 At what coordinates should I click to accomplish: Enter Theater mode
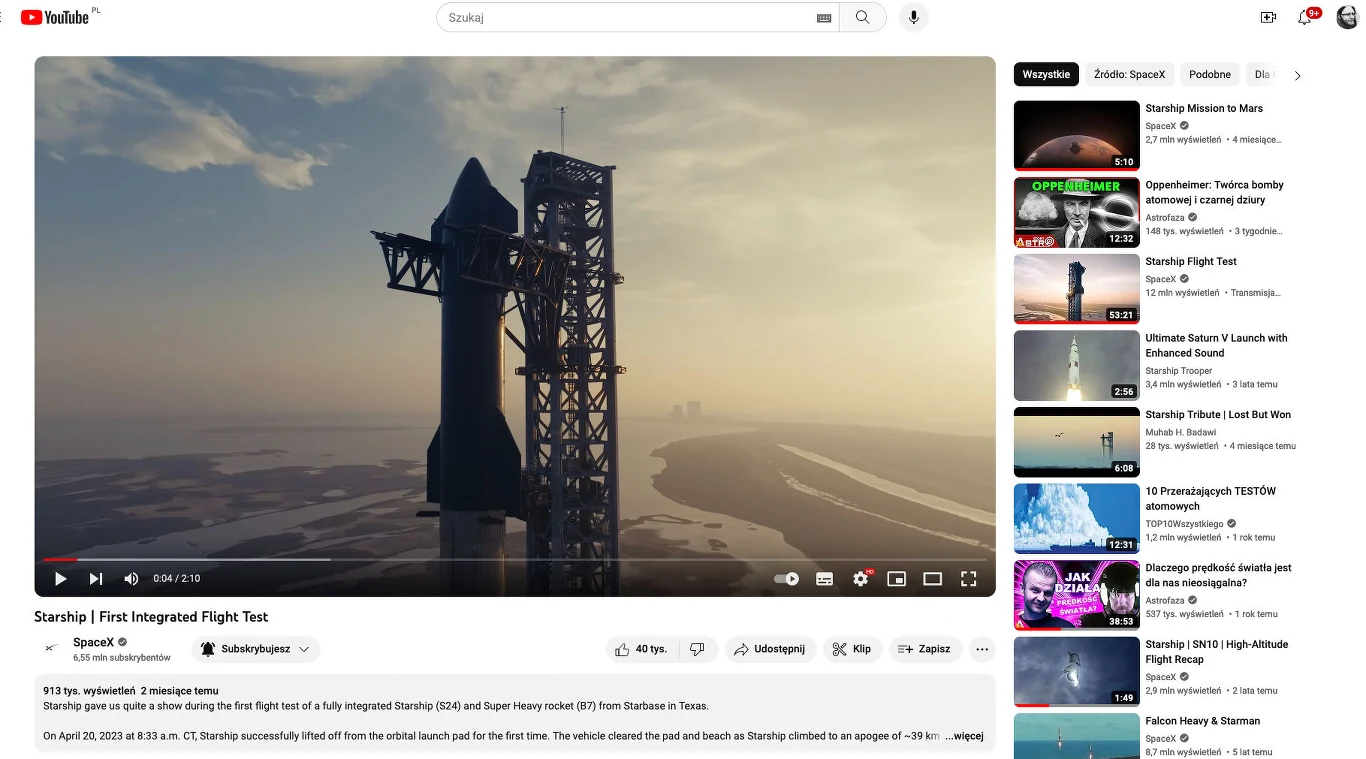[932, 578]
